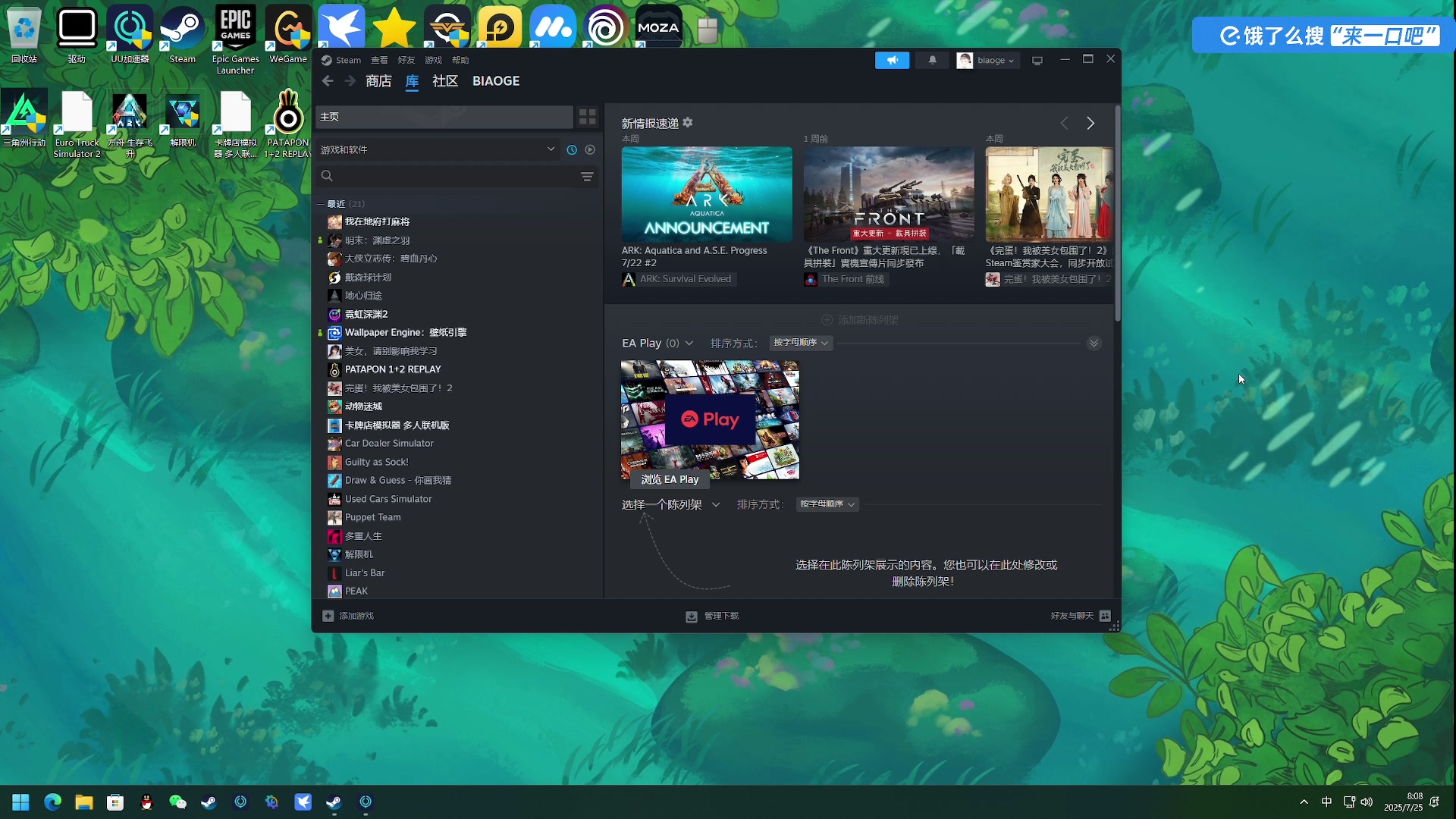1456x819 pixels.
Task: Show the previous news items
Action: point(1064,123)
